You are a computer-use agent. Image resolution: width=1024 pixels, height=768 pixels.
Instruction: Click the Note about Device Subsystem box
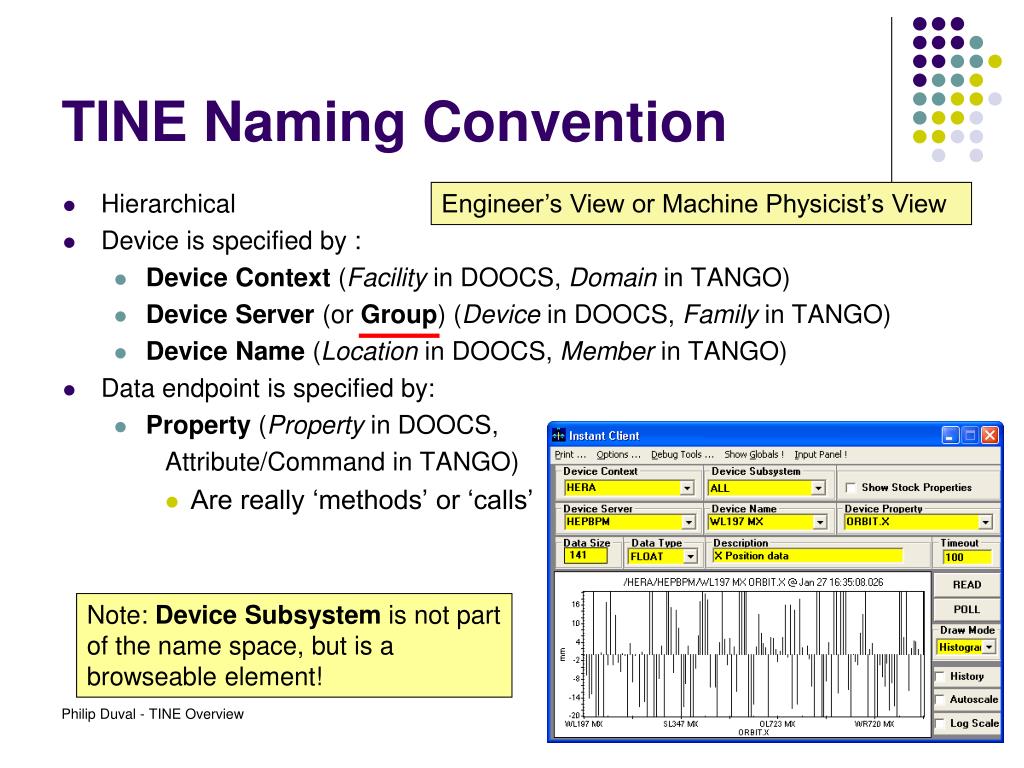pyautogui.click(x=294, y=645)
